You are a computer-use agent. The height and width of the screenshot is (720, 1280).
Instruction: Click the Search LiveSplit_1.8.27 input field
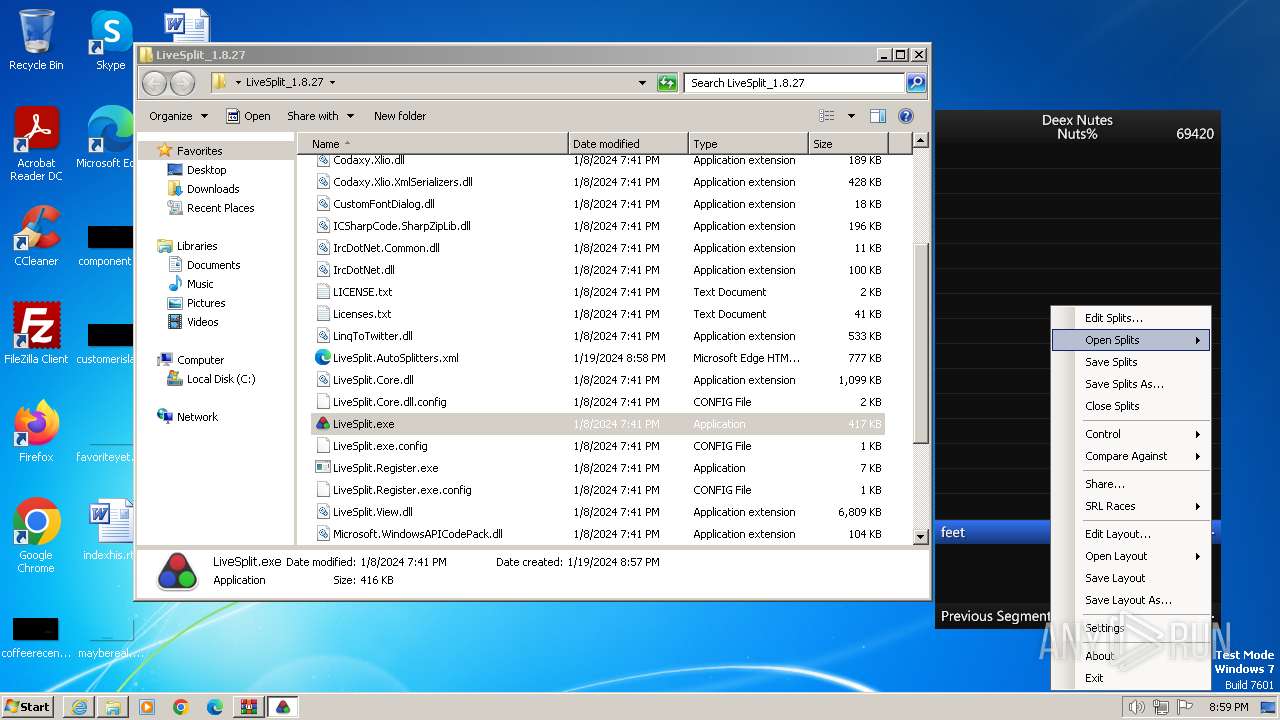795,83
